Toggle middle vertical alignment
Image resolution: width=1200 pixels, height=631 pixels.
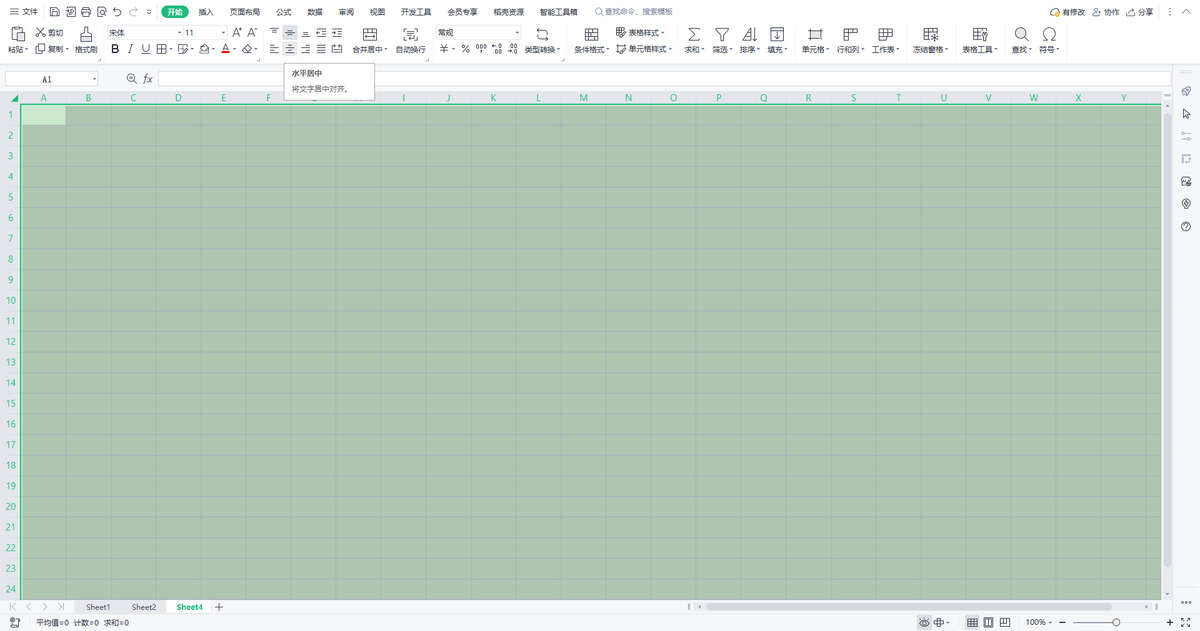[290, 33]
